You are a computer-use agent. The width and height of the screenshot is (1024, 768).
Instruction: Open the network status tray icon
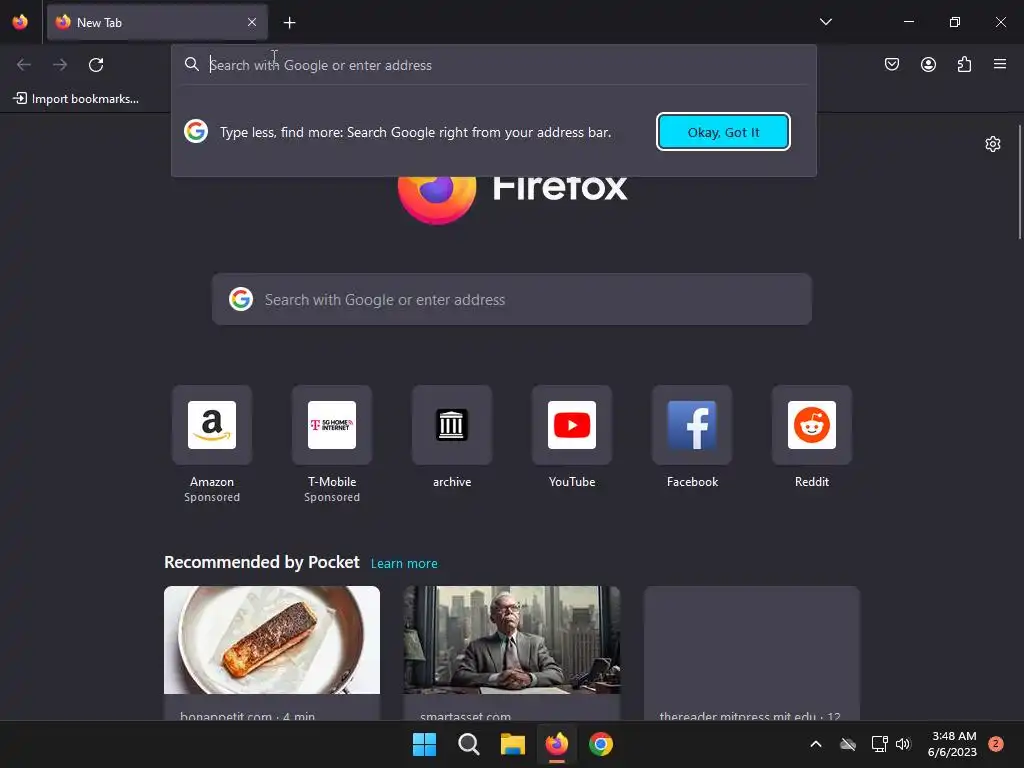tap(880, 744)
